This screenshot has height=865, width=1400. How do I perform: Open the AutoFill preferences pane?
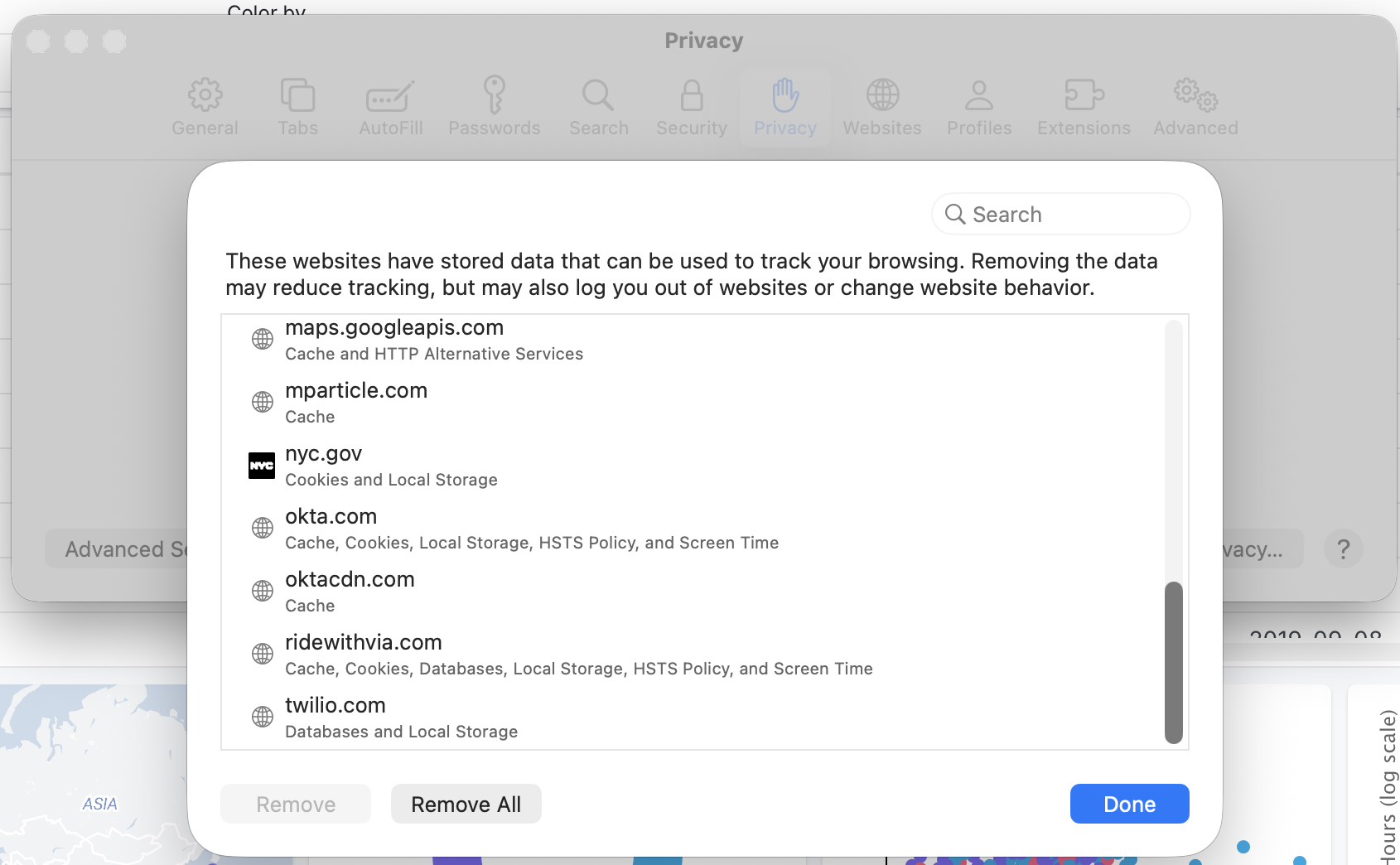(390, 108)
